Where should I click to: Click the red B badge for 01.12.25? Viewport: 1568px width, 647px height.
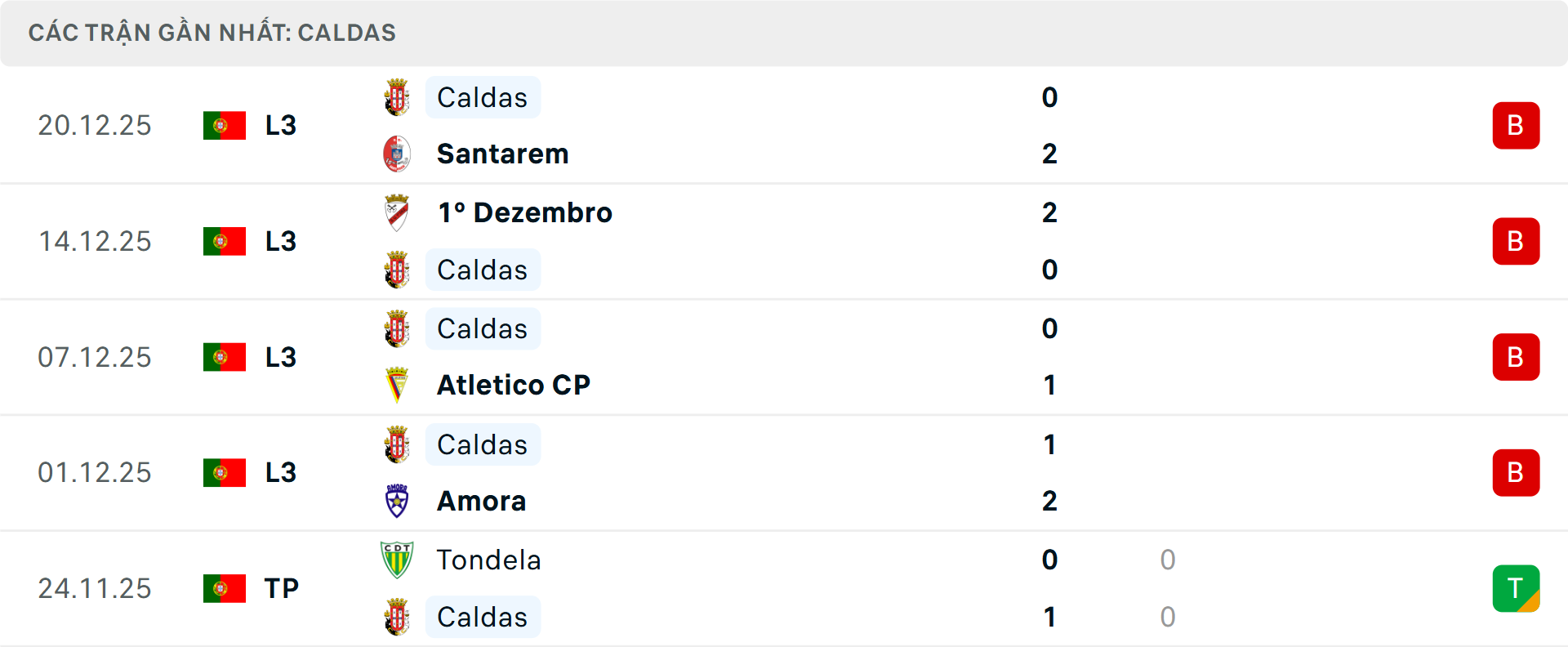click(x=1516, y=472)
